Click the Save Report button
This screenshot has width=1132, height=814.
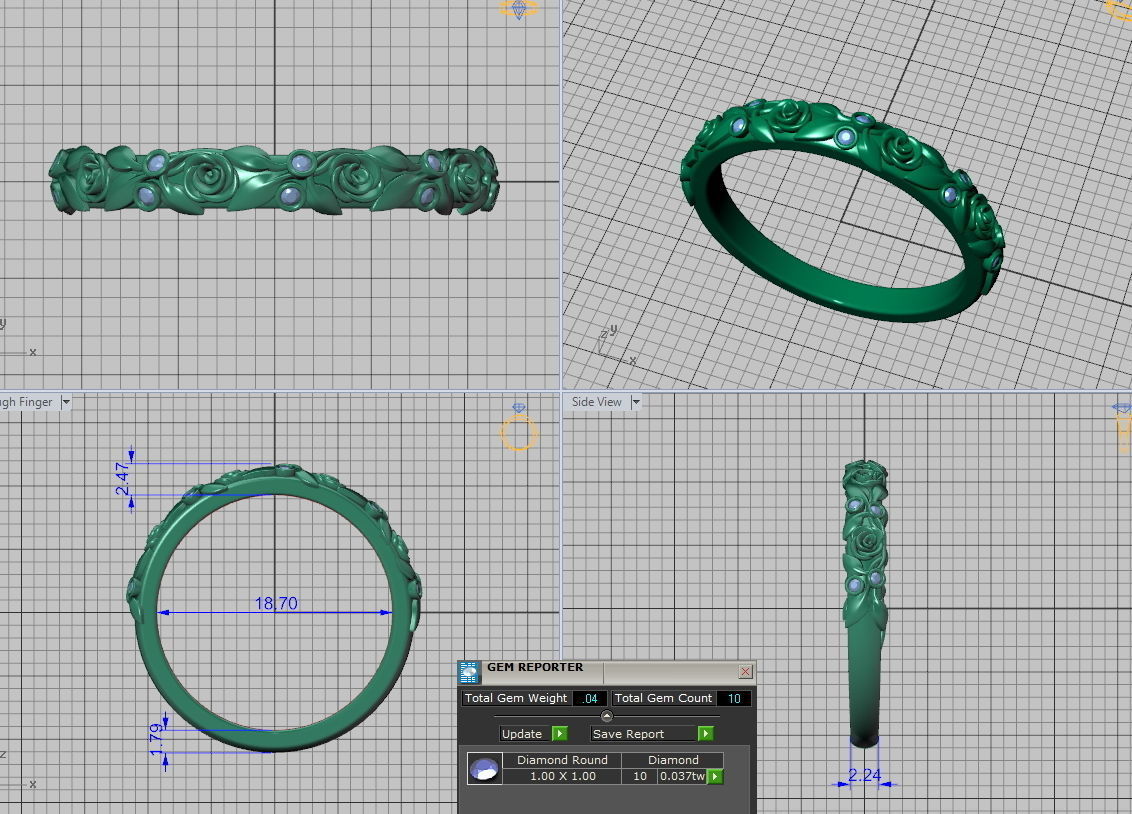click(x=643, y=733)
